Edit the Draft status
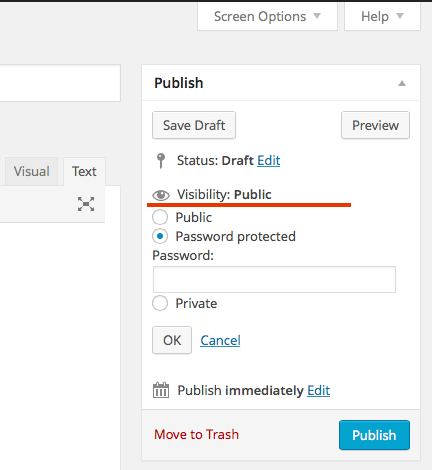This screenshot has width=432, height=470. point(269,161)
